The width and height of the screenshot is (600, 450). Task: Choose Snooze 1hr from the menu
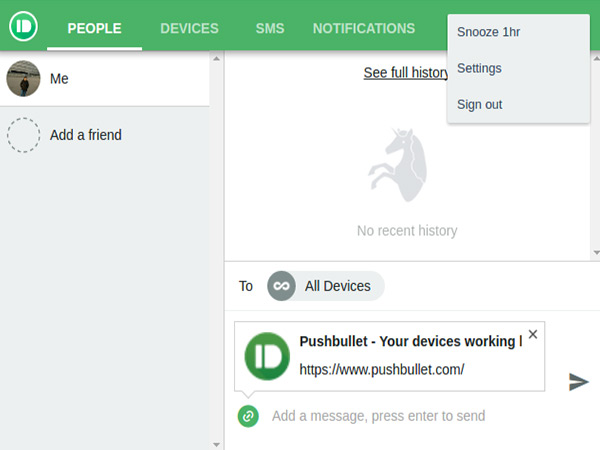[x=518, y=32]
